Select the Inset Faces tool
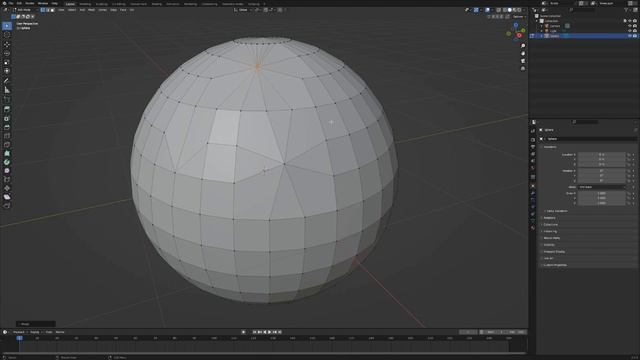The height and width of the screenshot is (360, 640). tap(7, 118)
